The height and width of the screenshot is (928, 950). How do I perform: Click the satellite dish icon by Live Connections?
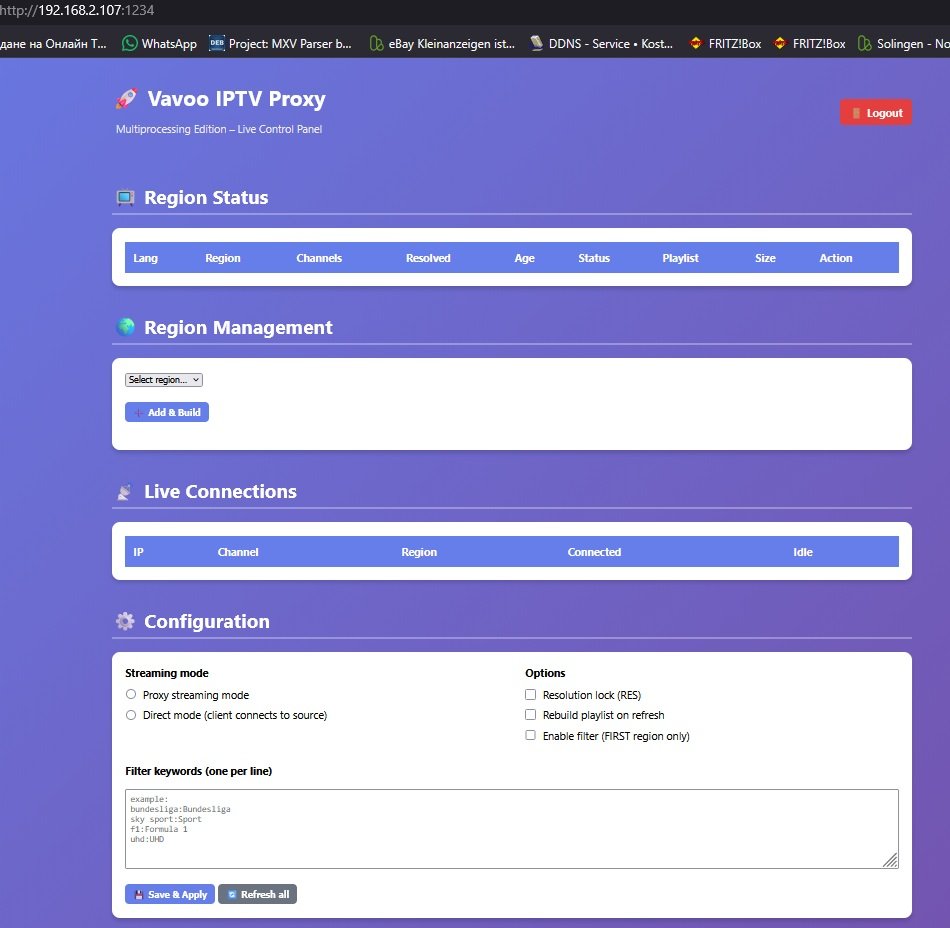(x=124, y=492)
